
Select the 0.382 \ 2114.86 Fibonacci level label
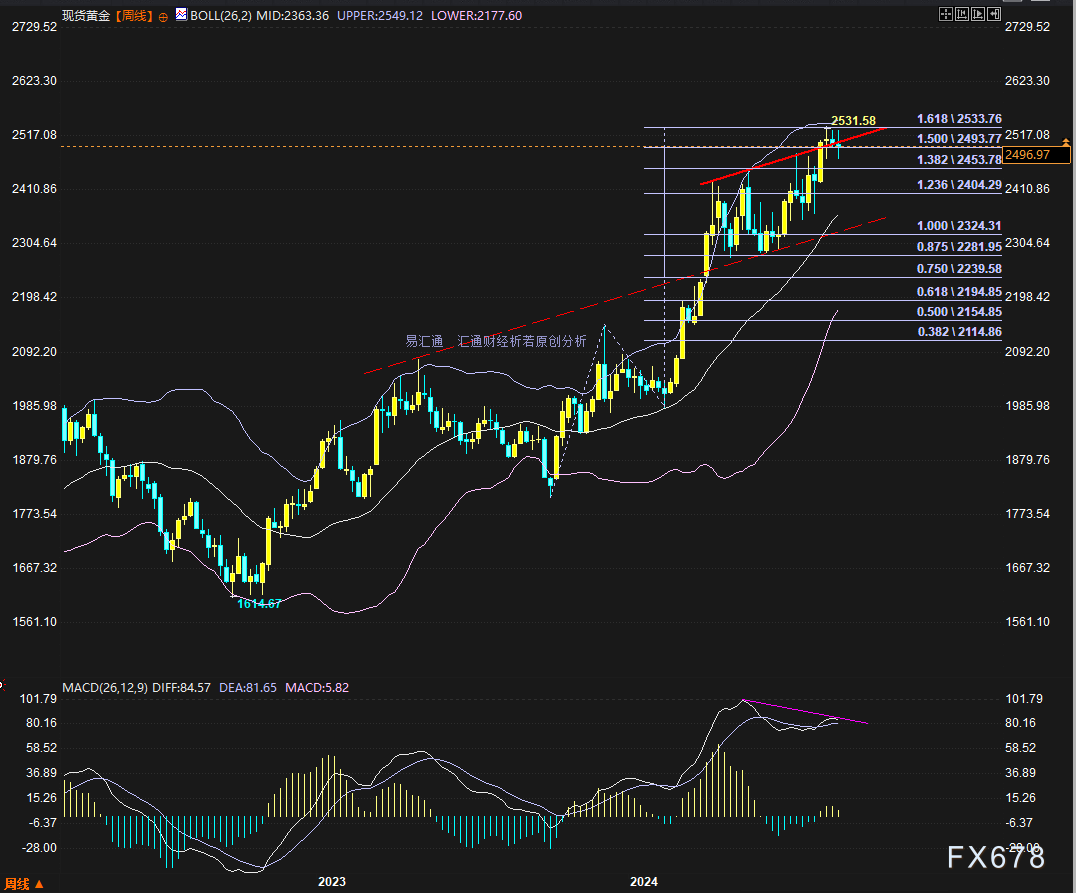click(959, 331)
